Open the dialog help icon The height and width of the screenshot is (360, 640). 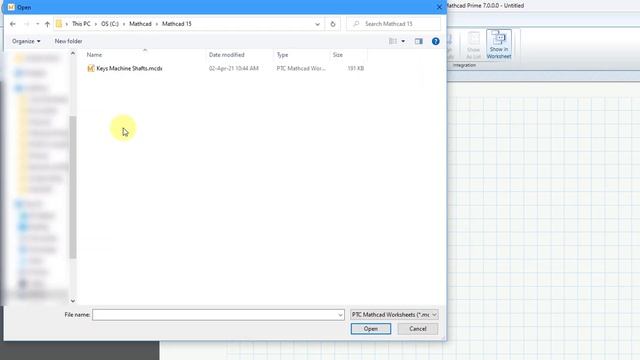[x=436, y=41]
